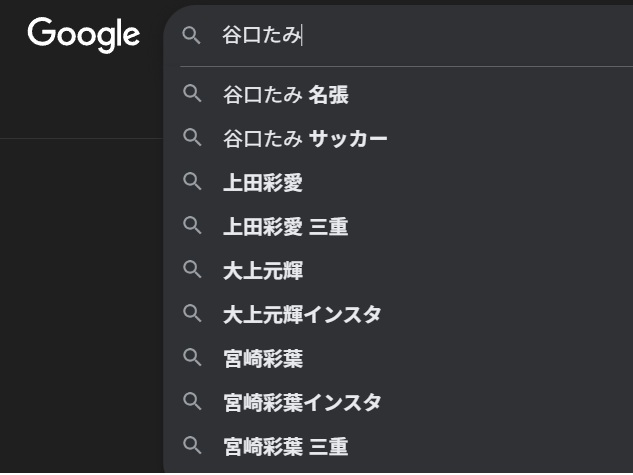Pick the suggestion 大上元輝インスタ

point(302,315)
